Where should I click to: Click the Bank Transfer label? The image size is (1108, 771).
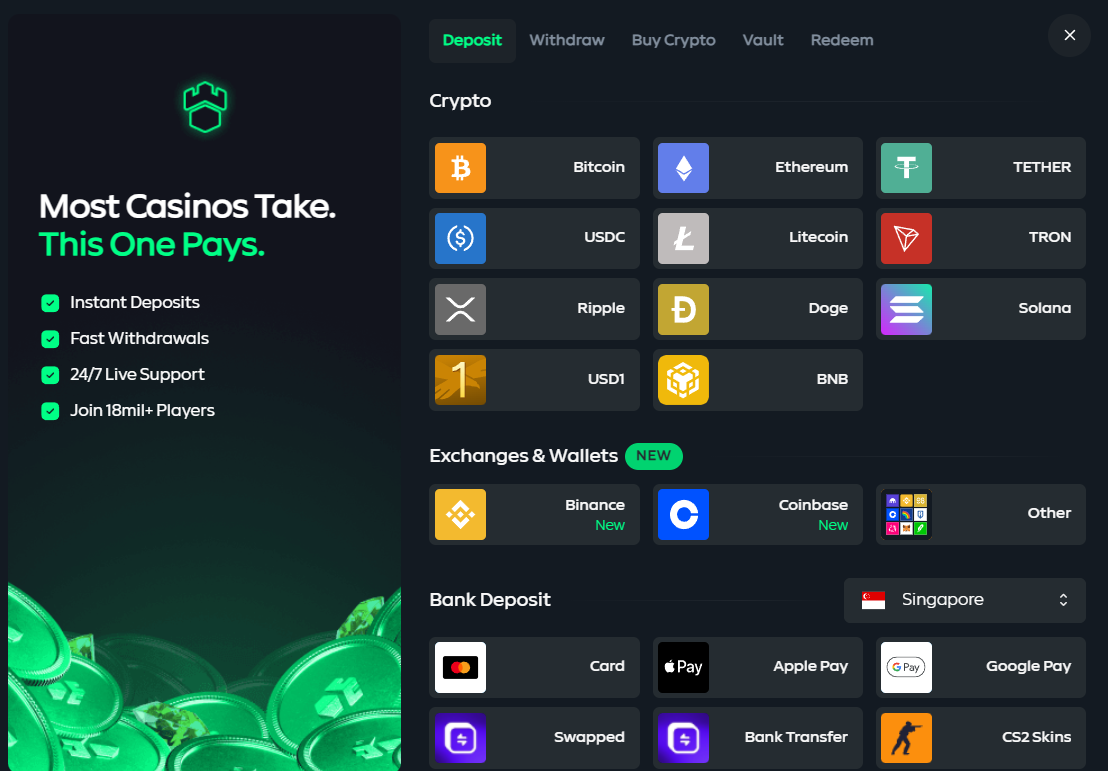coord(796,737)
